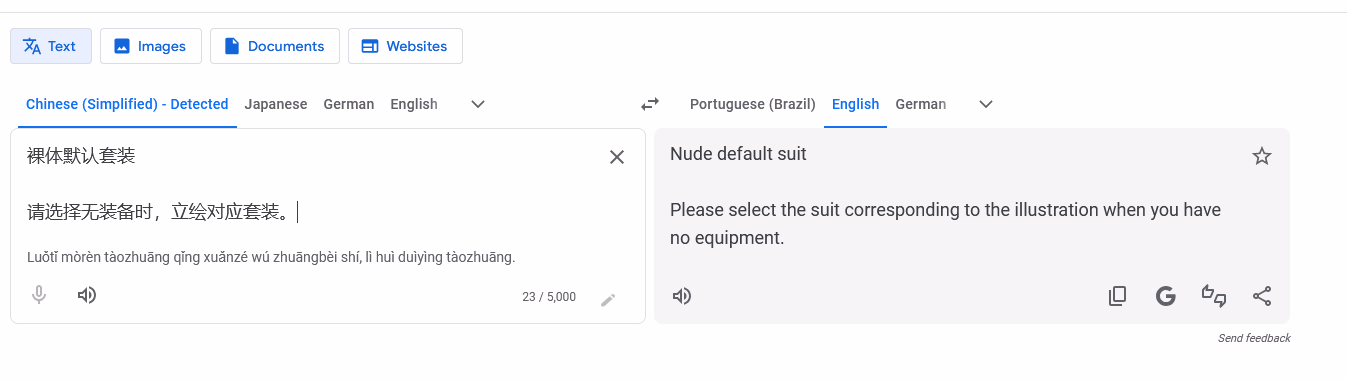Clear the source text with X
Screen dimensions: 1347x380
617,157
